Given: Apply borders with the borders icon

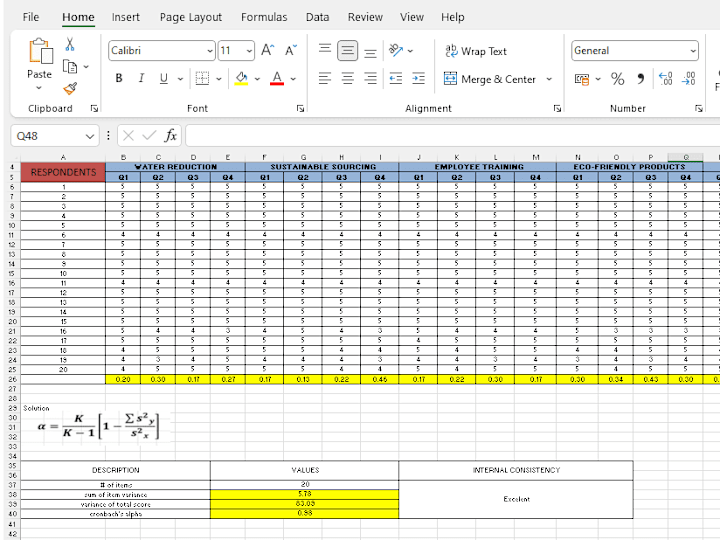Looking at the screenshot, I should pos(202,79).
